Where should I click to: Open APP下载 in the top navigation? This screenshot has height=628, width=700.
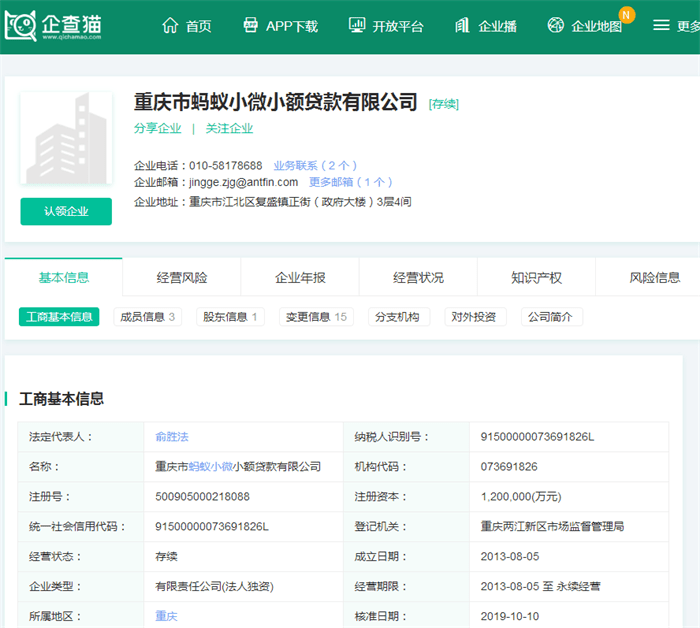pyautogui.click(x=292, y=26)
